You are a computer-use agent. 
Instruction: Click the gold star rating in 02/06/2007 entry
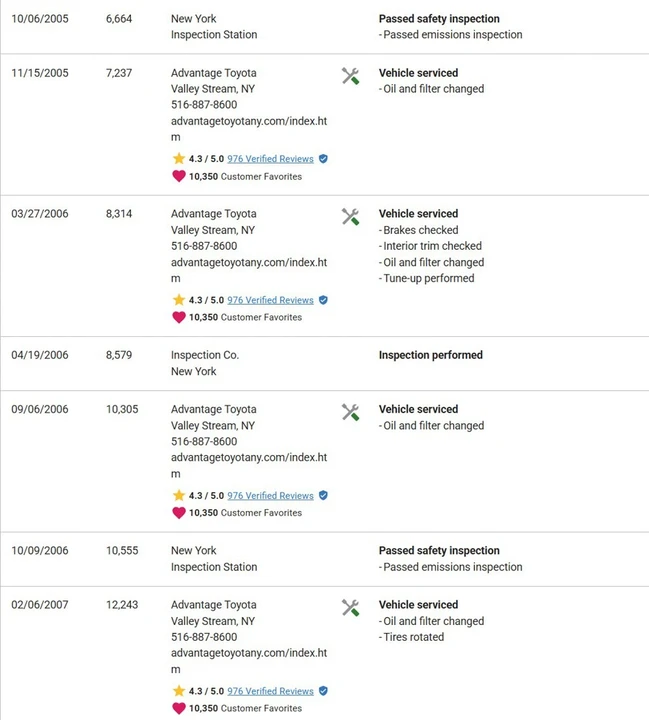[179, 691]
